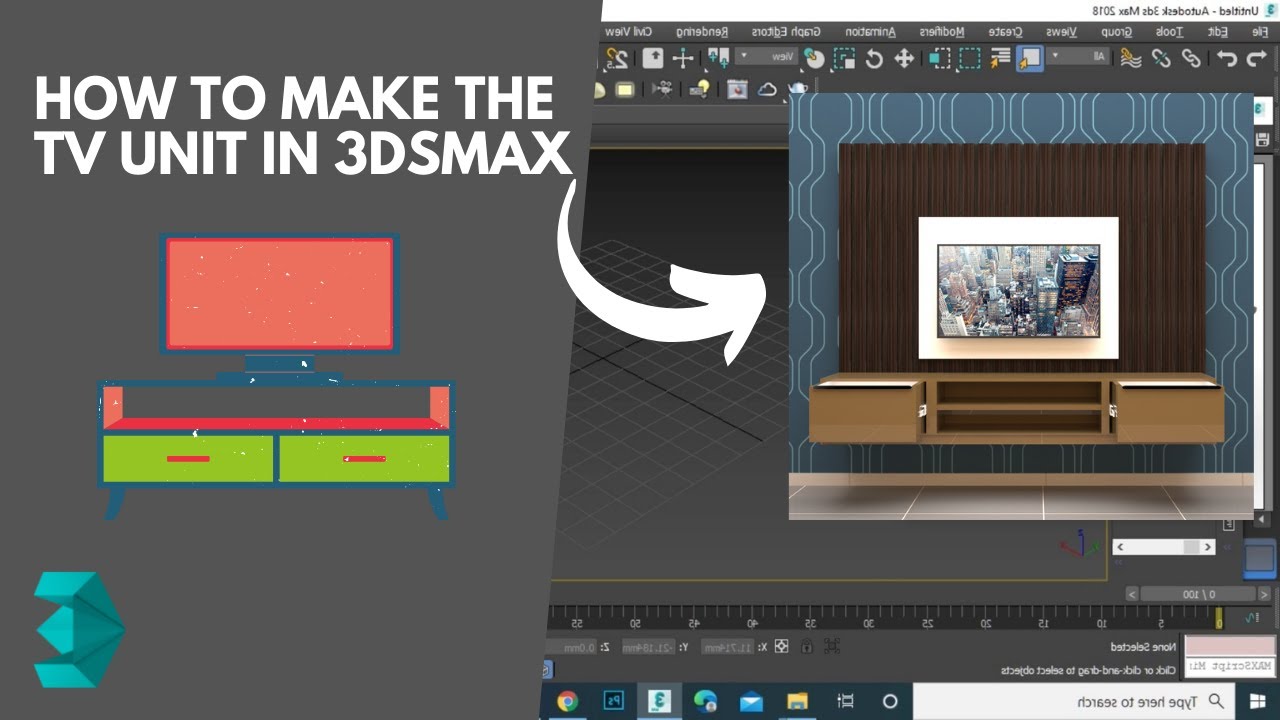The height and width of the screenshot is (720, 1280).
Task: Pick the Select and Move tool
Action: (x=903, y=58)
